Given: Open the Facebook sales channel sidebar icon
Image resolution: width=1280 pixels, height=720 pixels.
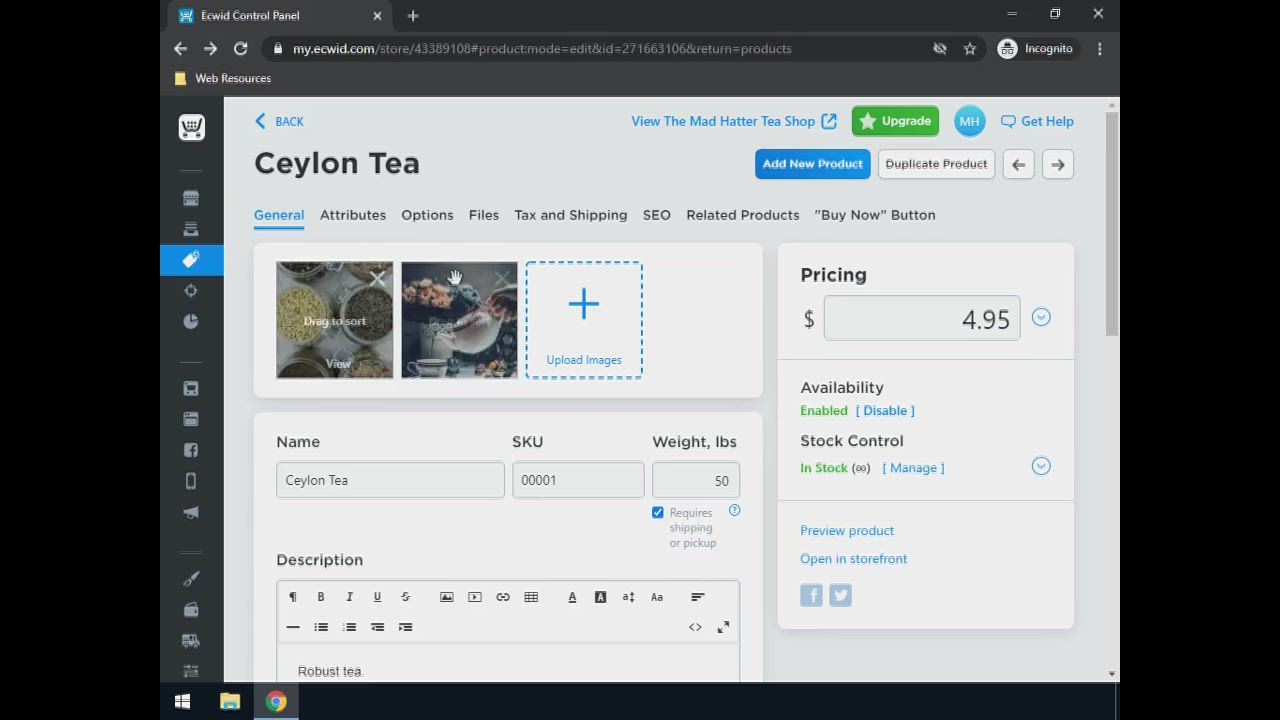Looking at the screenshot, I should pos(191,450).
